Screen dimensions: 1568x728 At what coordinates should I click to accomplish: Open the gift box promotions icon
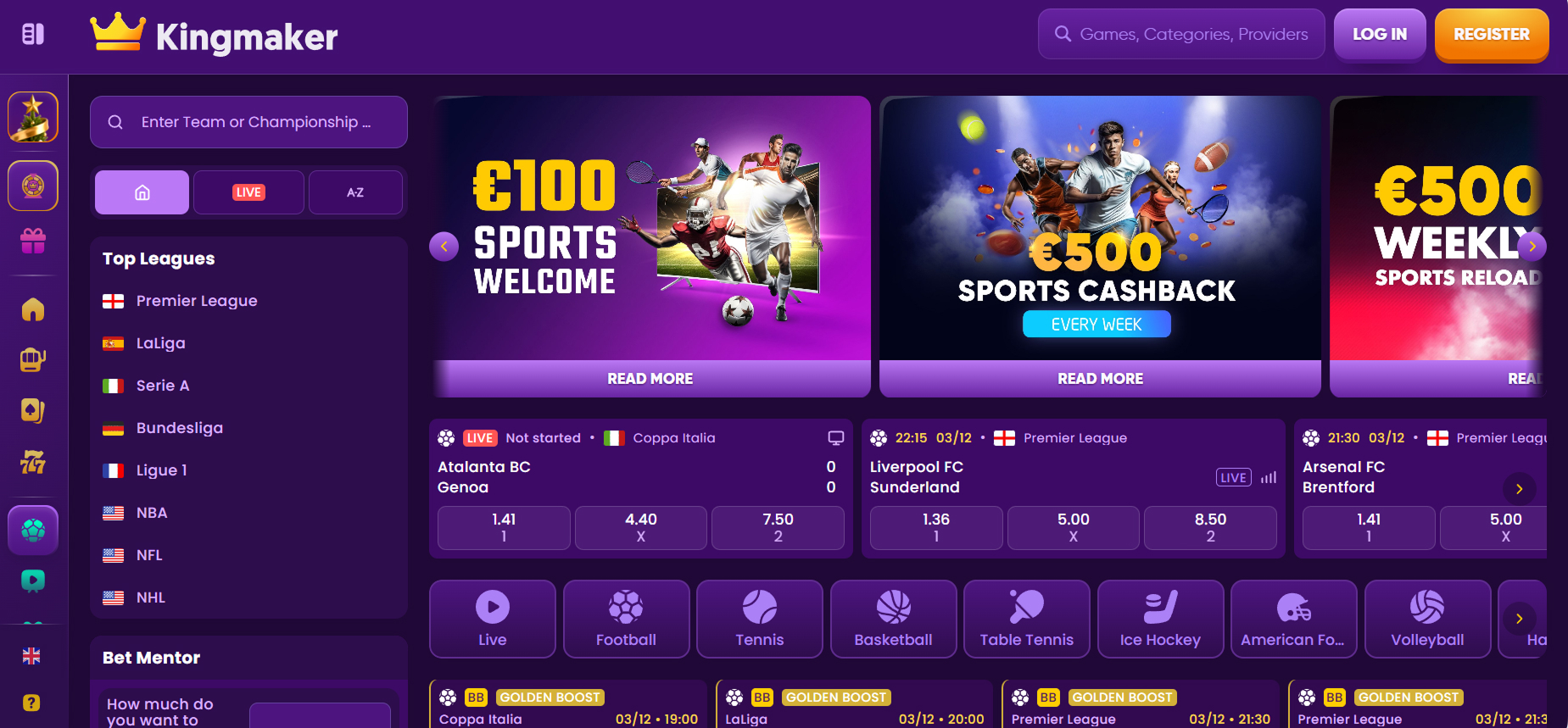click(x=33, y=242)
